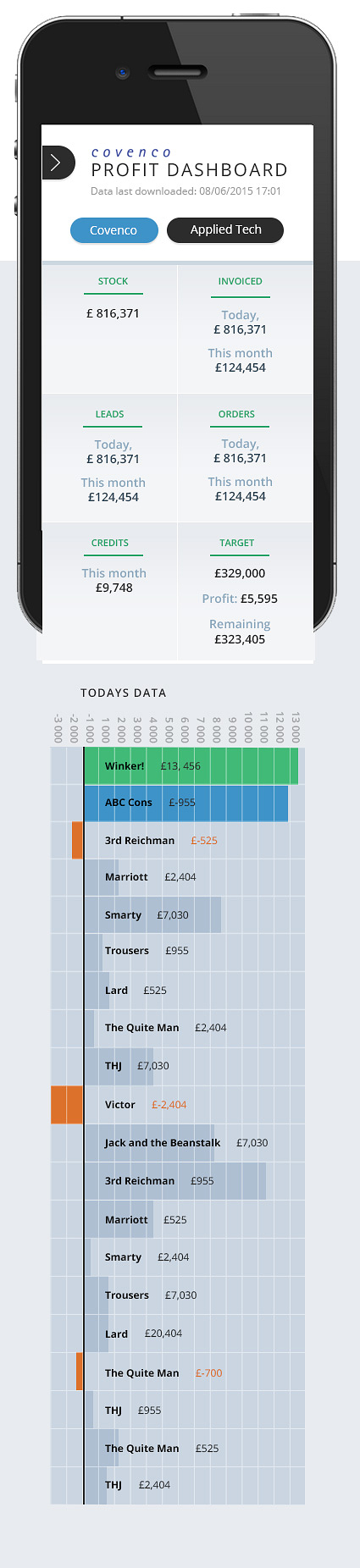Screen dimensions: 360x1568
Task: View the CREDITS this month panel
Action: coord(109,591)
